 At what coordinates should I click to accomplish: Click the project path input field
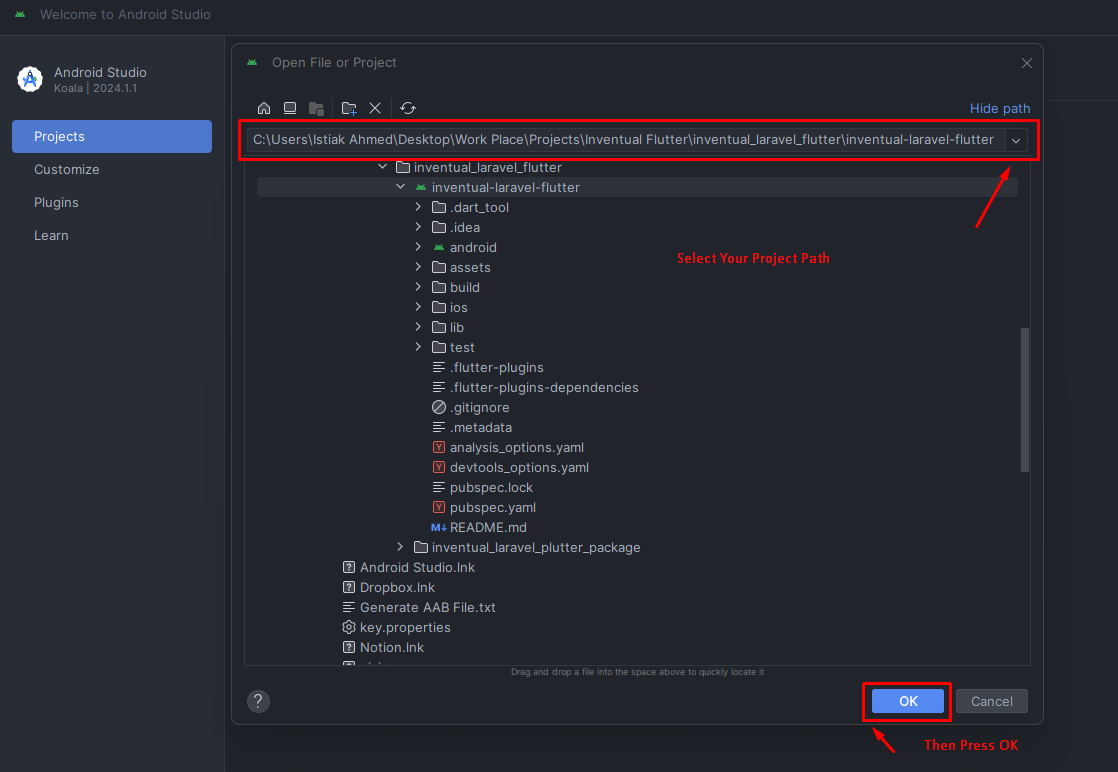pos(623,140)
